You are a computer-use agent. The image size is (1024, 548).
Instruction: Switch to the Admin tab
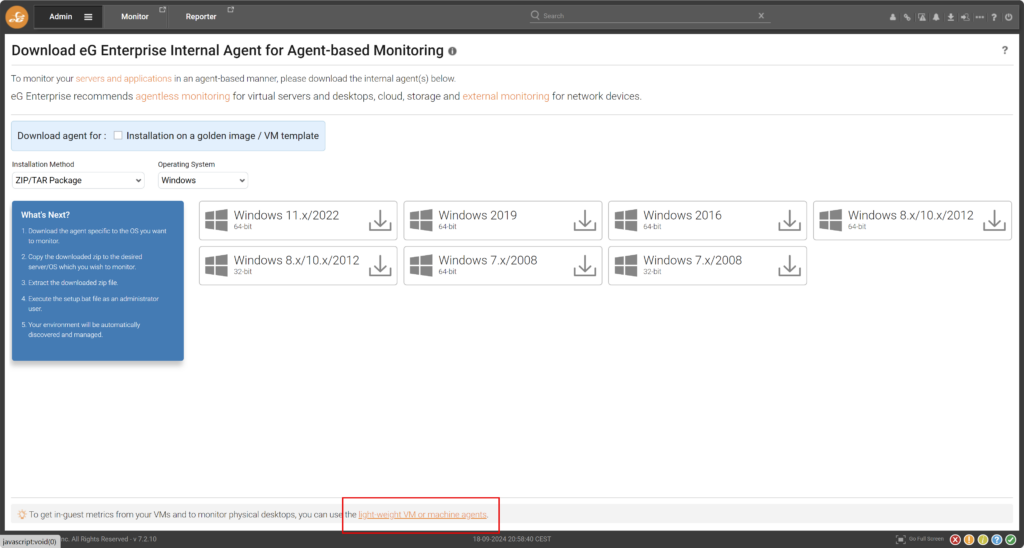pos(61,17)
